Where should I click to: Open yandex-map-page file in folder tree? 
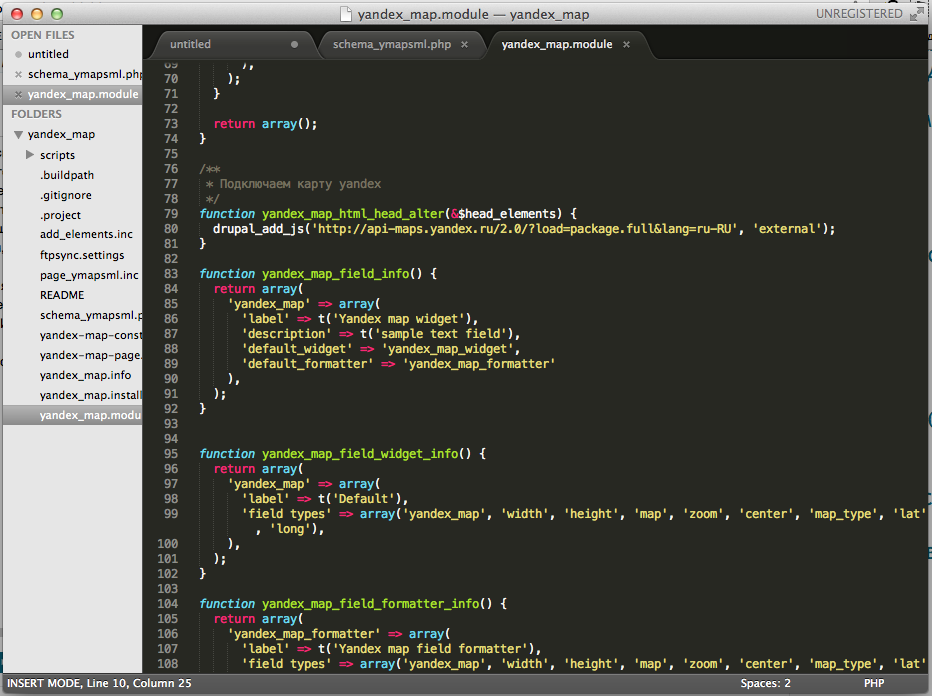(x=91, y=355)
